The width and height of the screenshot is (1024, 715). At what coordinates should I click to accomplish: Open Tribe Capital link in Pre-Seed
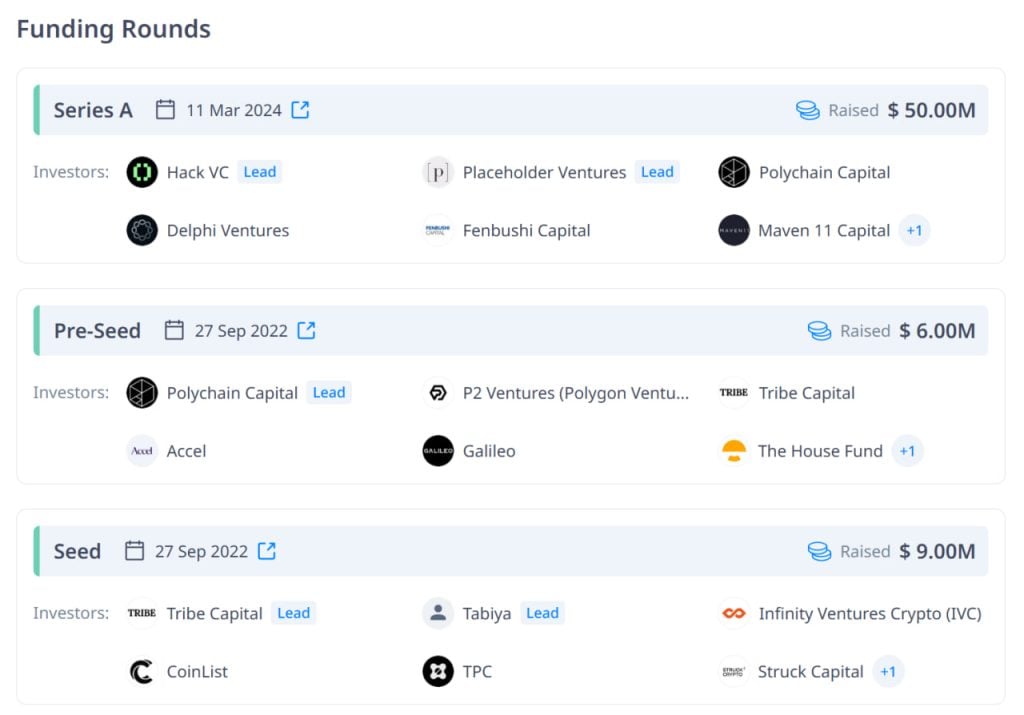[x=807, y=393]
